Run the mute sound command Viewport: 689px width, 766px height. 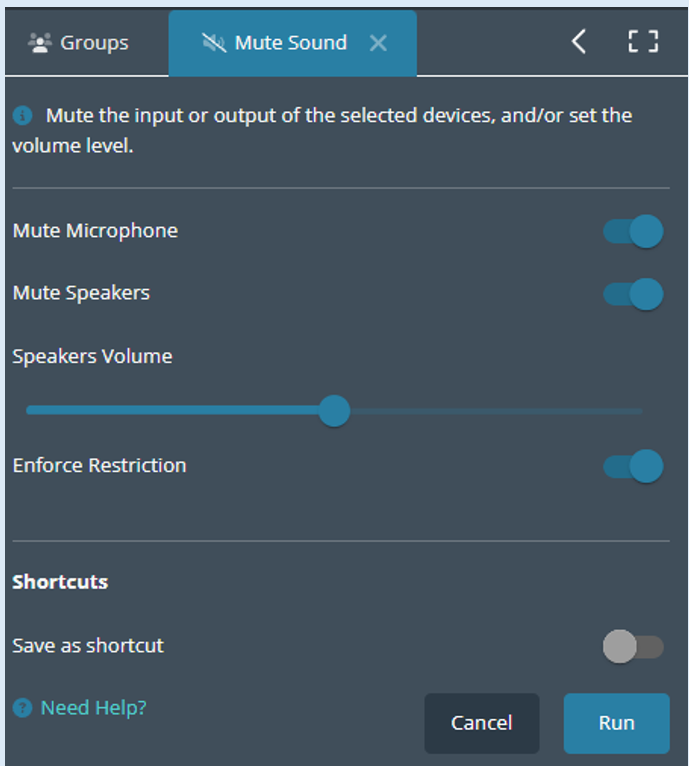(617, 723)
